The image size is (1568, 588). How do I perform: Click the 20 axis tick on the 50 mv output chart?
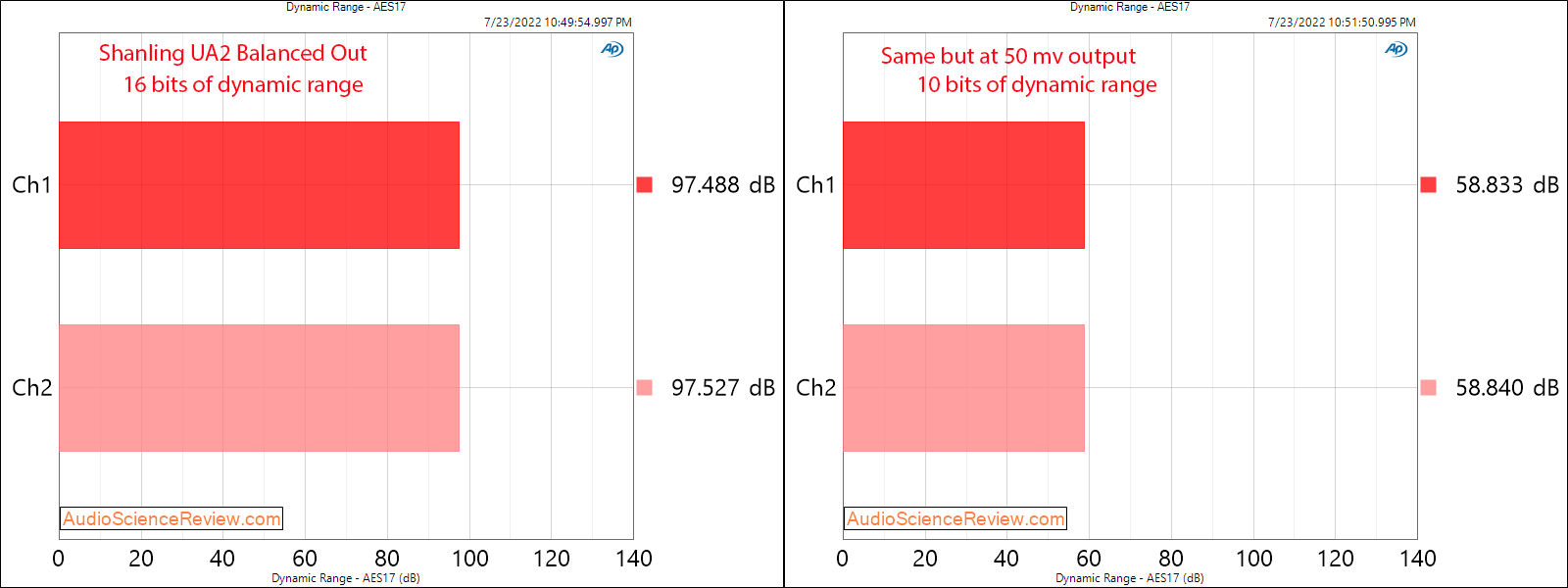click(x=924, y=559)
